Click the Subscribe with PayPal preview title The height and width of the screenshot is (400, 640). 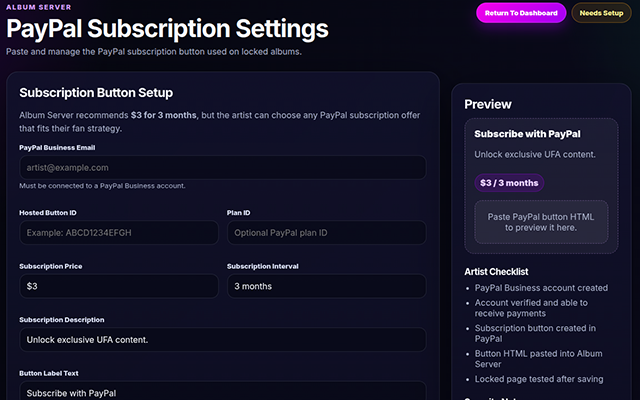pyautogui.click(x=527, y=134)
